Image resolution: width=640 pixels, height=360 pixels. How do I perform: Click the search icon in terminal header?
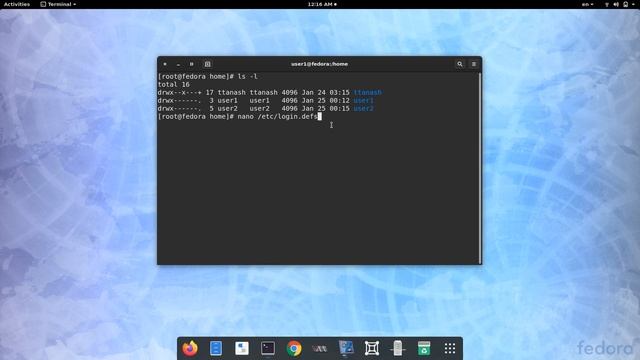click(460, 64)
